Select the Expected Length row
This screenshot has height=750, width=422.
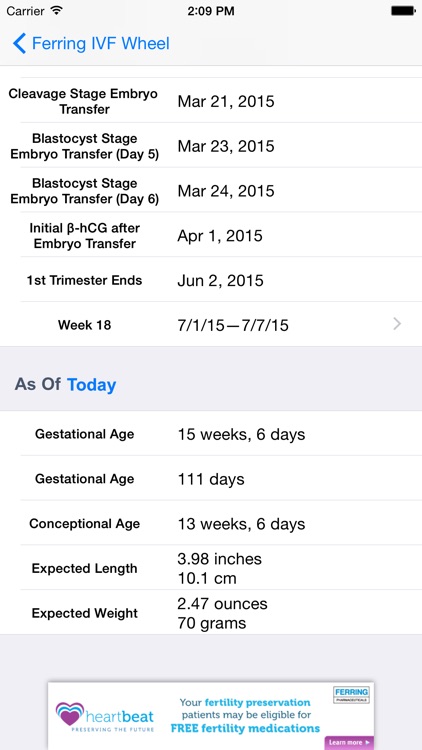pyautogui.click(x=211, y=568)
